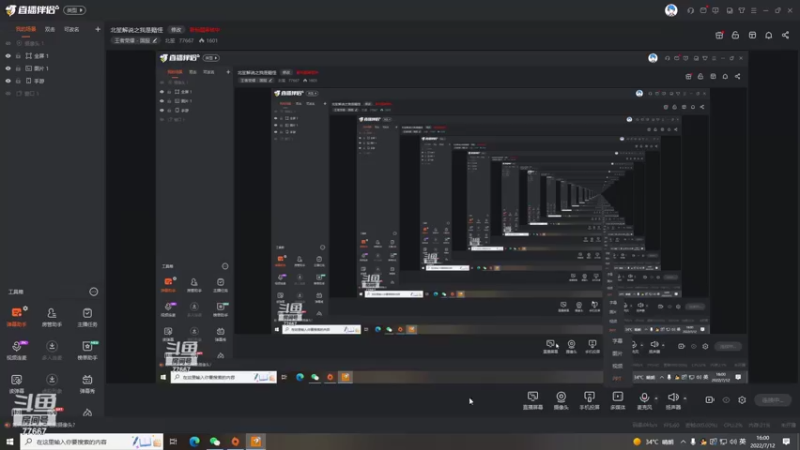Open Microsoft Edge from taskbar
The width and height of the screenshot is (800, 450).
click(x=194, y=441)
